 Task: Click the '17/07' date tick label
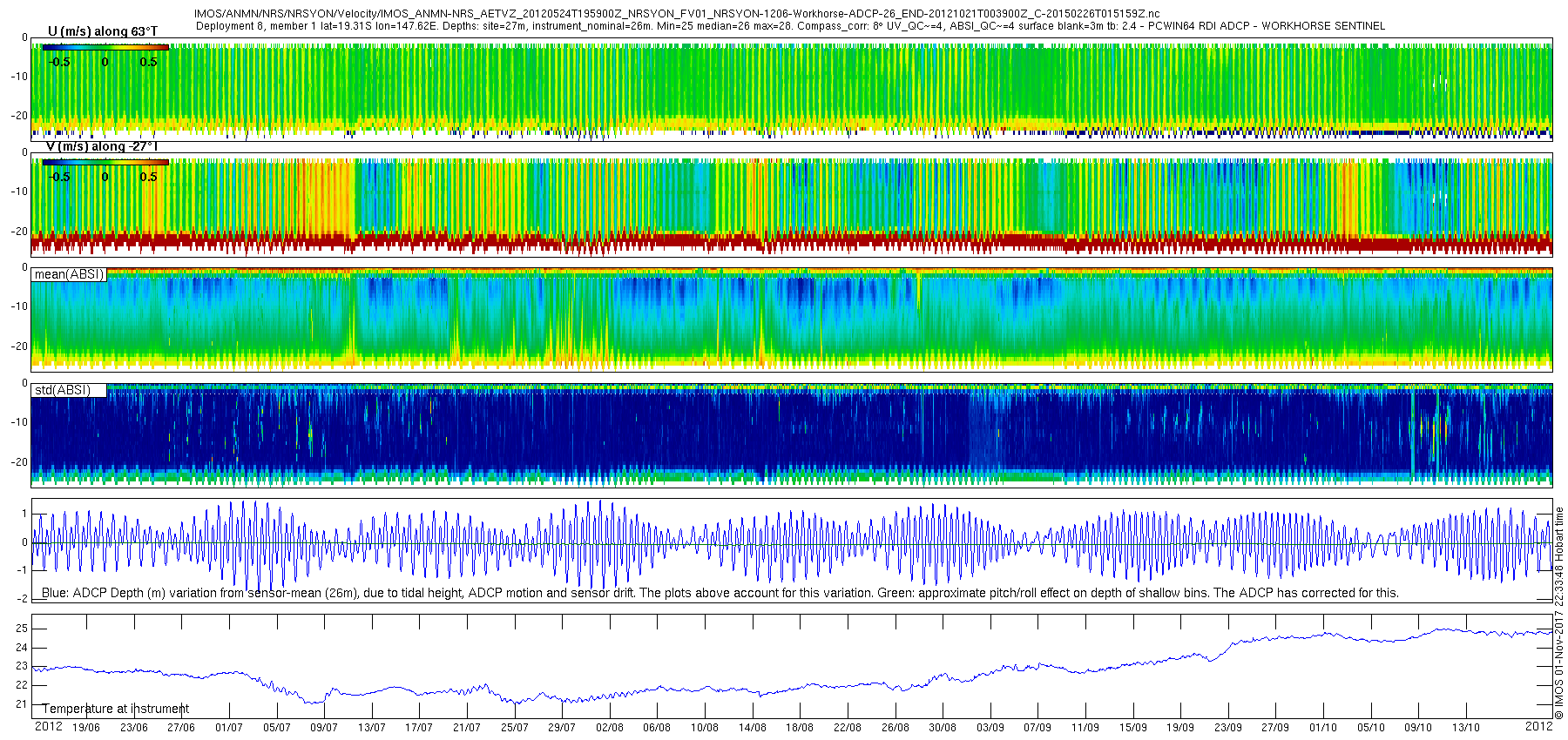(x=419, y=728)
